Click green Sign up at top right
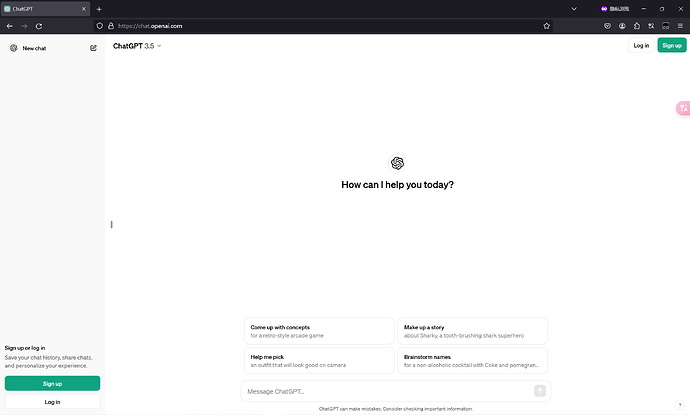Viewport: 690px width, 415px height. [672, 45]
